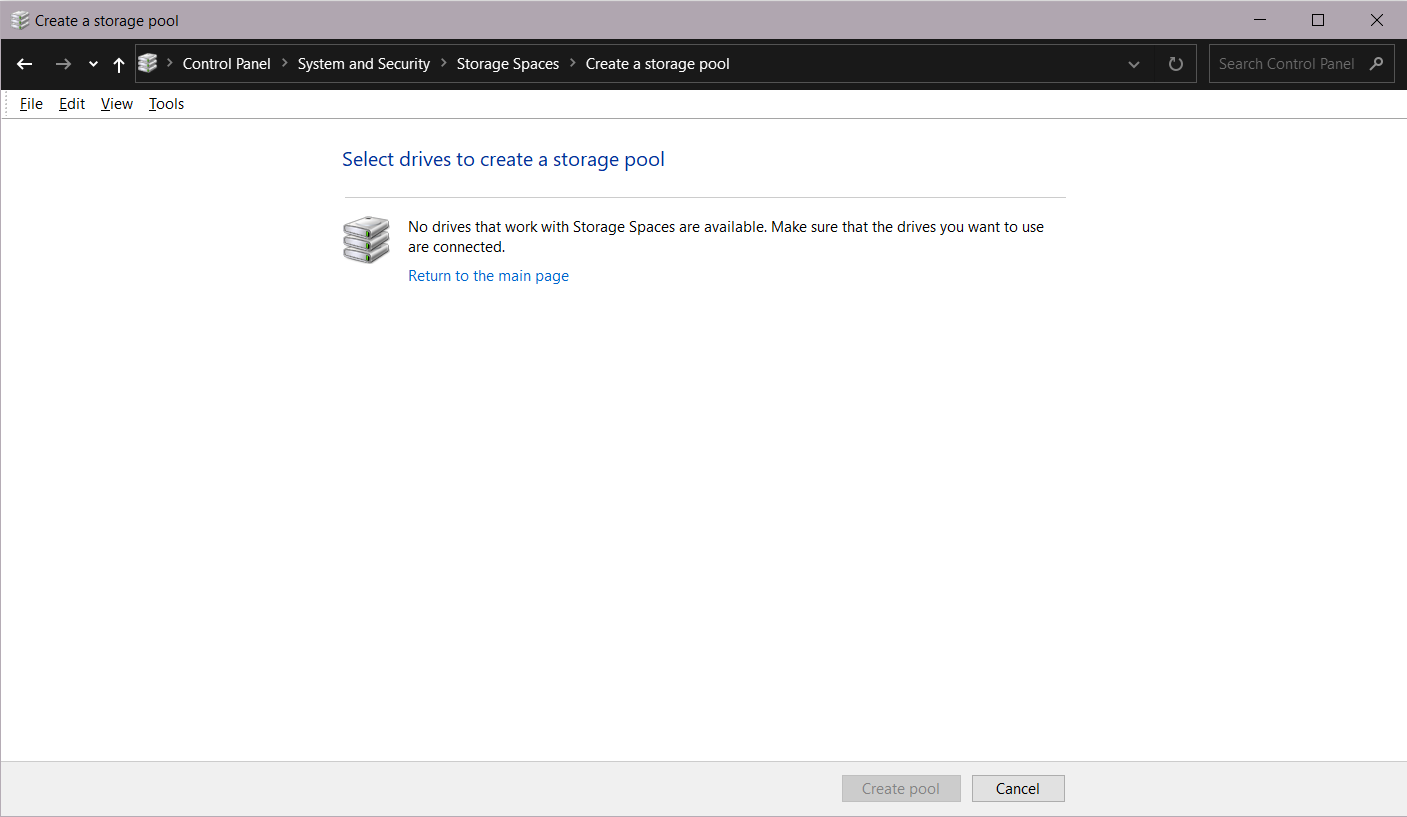Expand chevron after Control Panel breadcrumb
The height and width of the screenshot is (817, 1407).
click(x=285, y=64)
